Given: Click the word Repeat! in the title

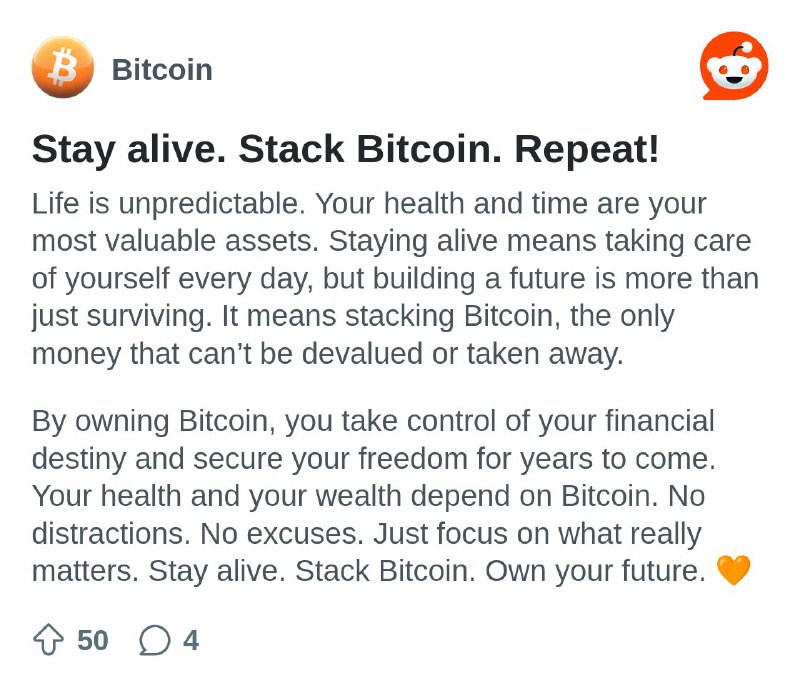Looking at the screenshot, I should [x=587, y=149].
